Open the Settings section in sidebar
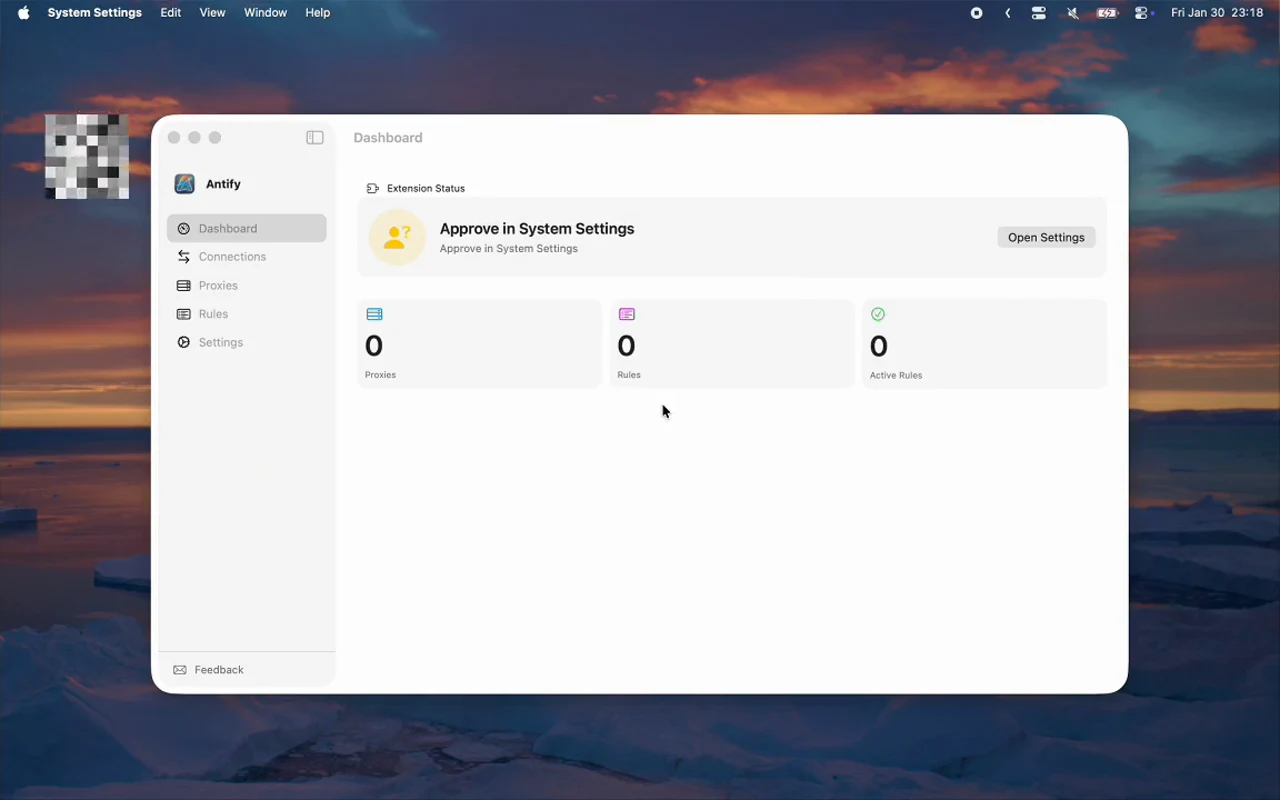The height and width of the screenshot is (800, 1280). tap(247, 342)
